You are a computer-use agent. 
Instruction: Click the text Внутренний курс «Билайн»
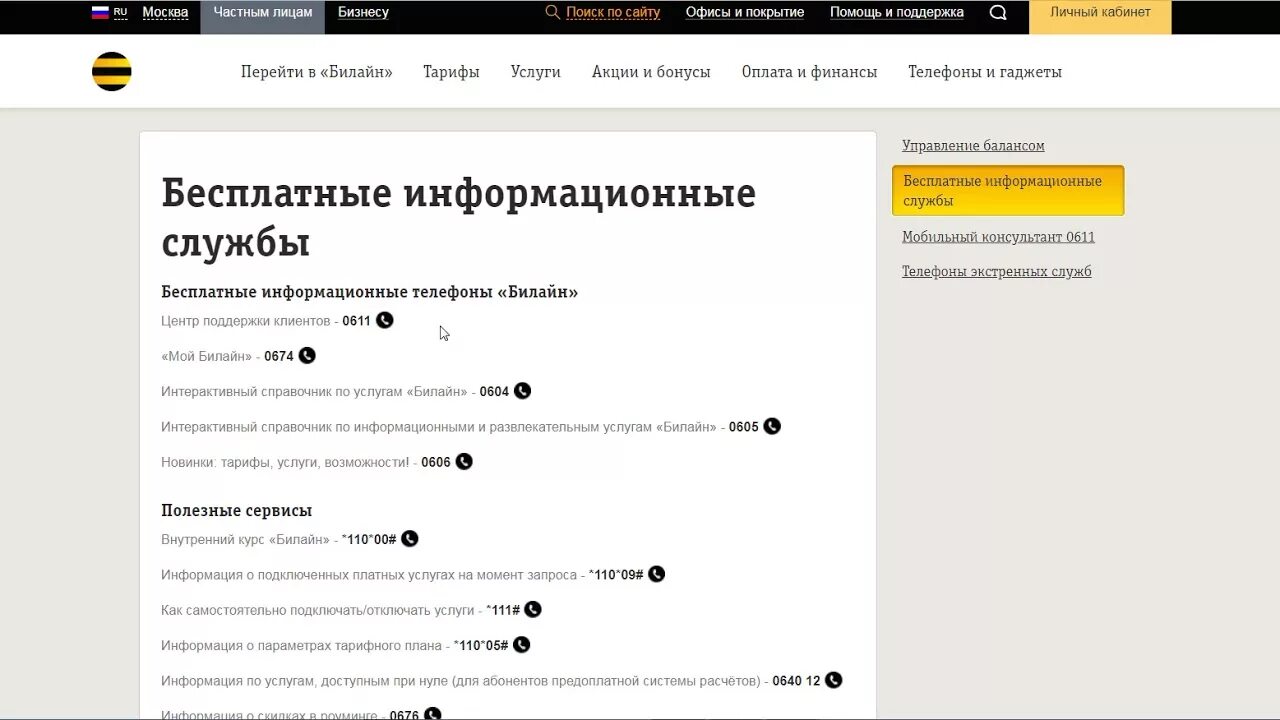[245, 539]
